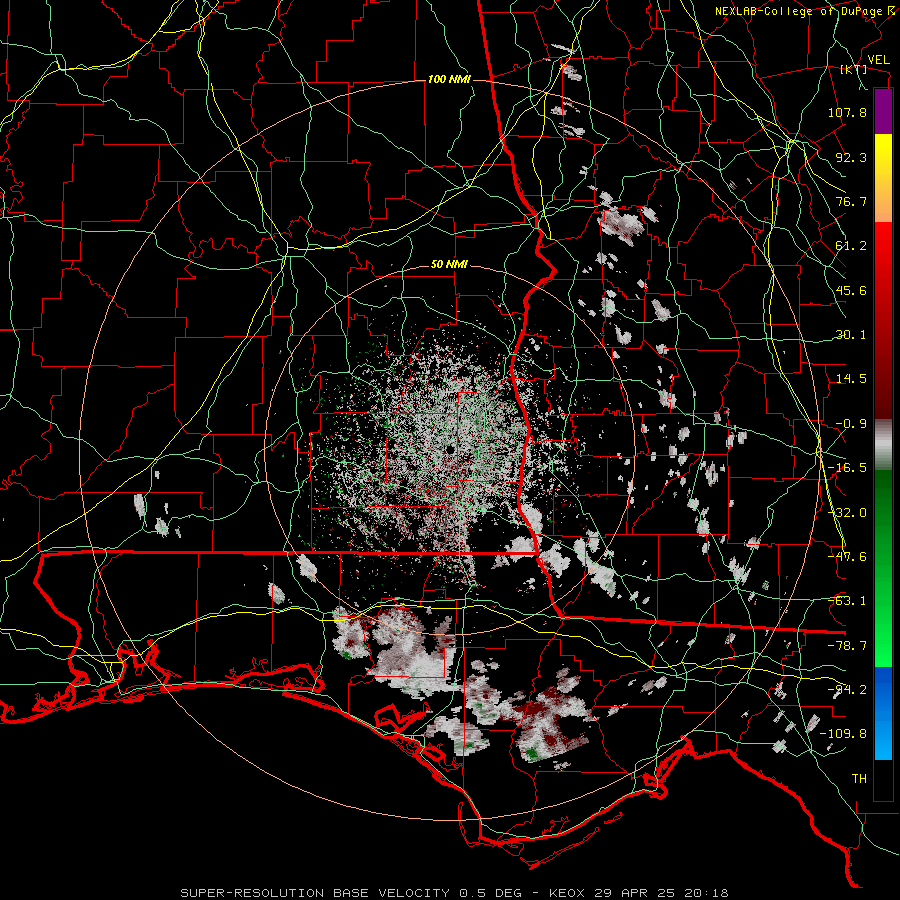Click the 107.8 velocity scale value
Image resolution: width=900 pixels, height=900 pixels.
tap(847, 112)
